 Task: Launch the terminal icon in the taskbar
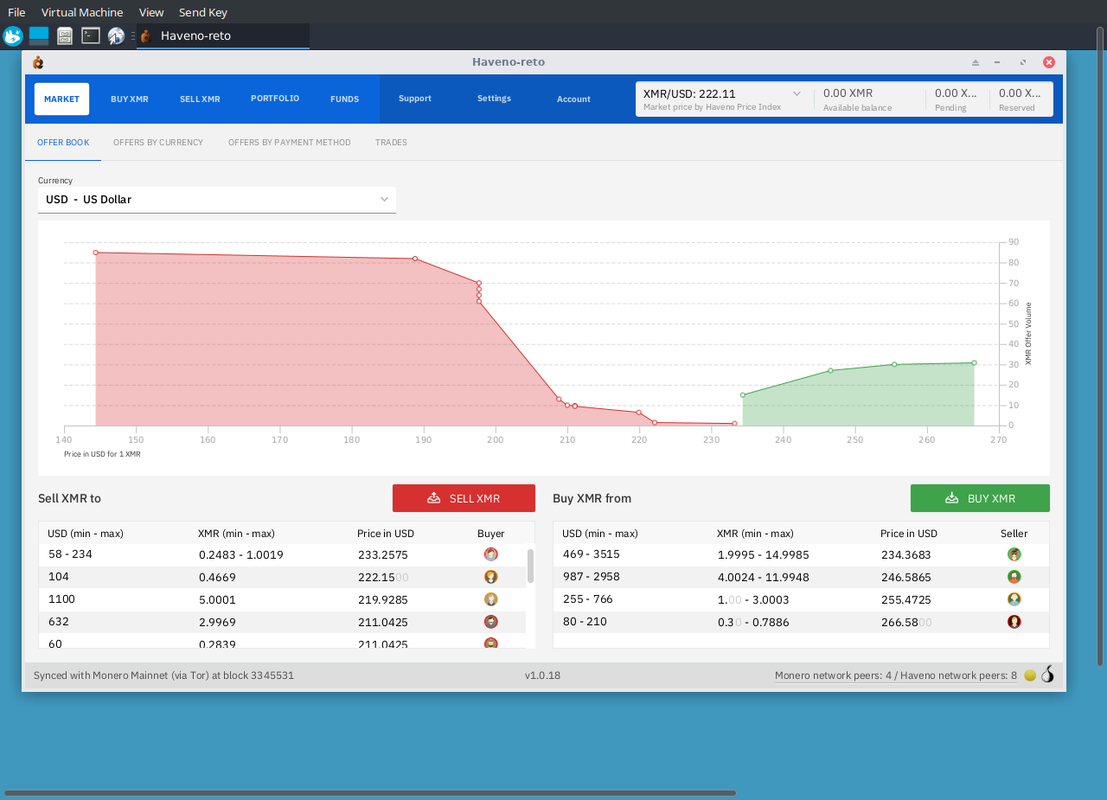coord(91,35)
